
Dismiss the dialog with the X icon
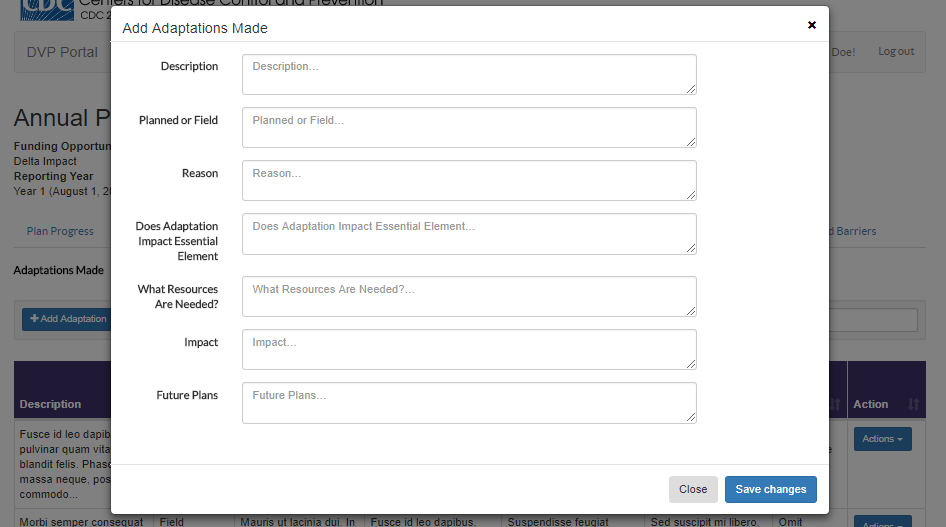pyautogui.click(x=812, y=25)
